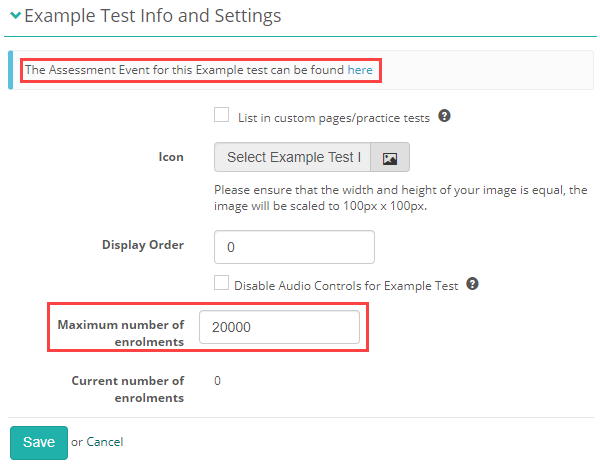Click the 'Example Test Info and Settings' heading text
This screenshot has height=466, width=600.
(153, 16)
